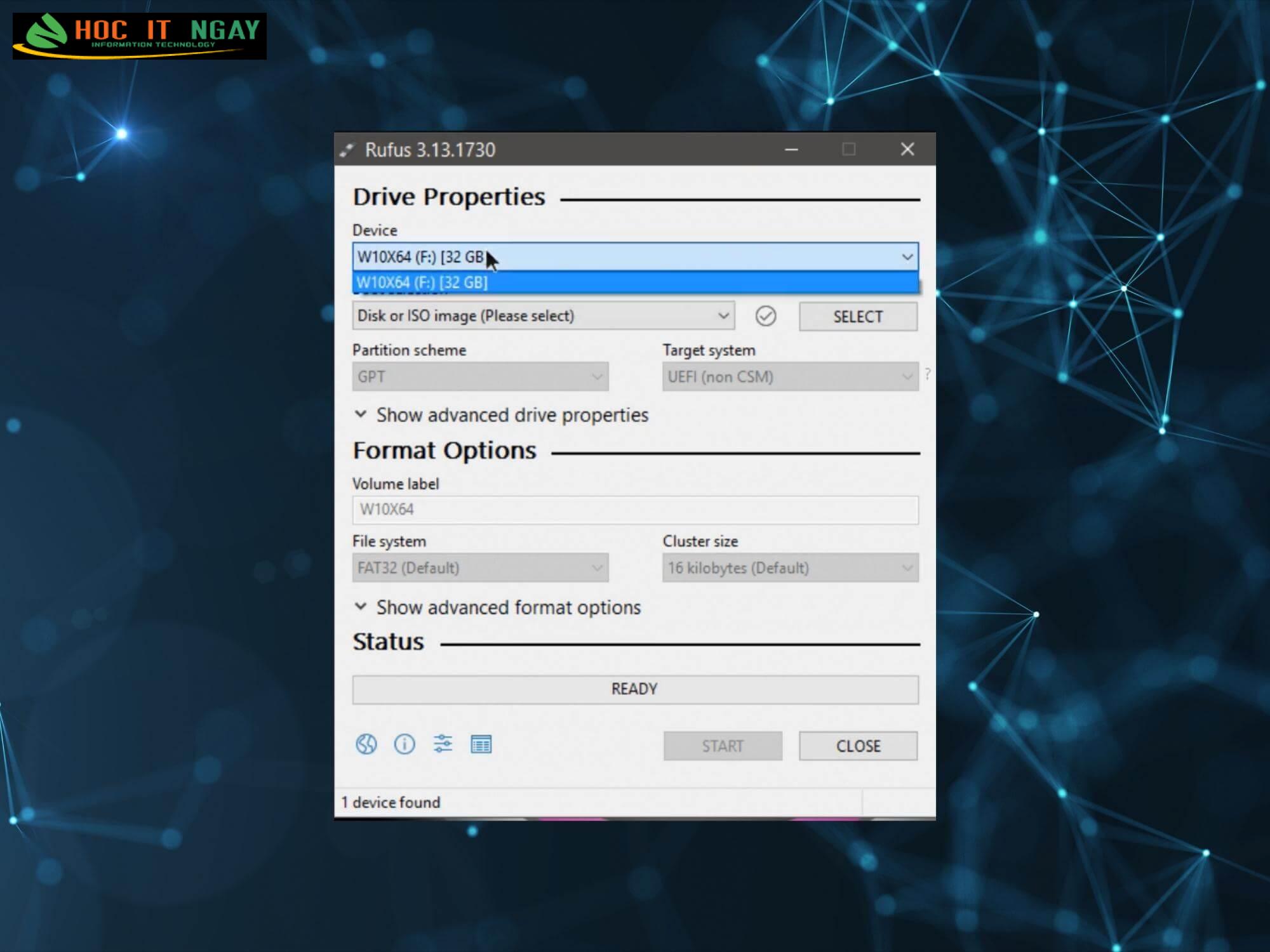Open the Target system UEFI dropdown
Screen dimensions: 1270x952
pos(791,377)
